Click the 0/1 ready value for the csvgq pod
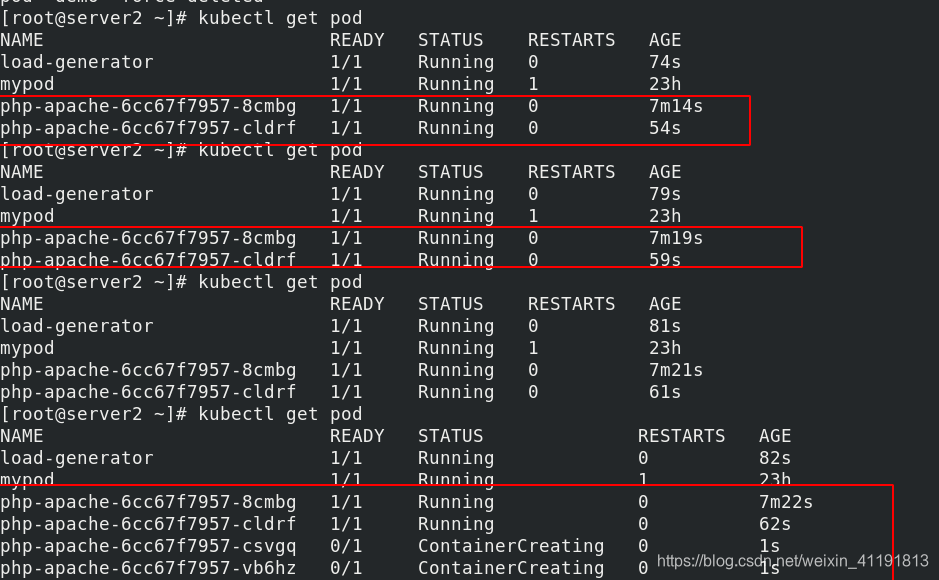The height and width of the screenshot is (580, 939). pyautogui.click(x=346, y=546)
